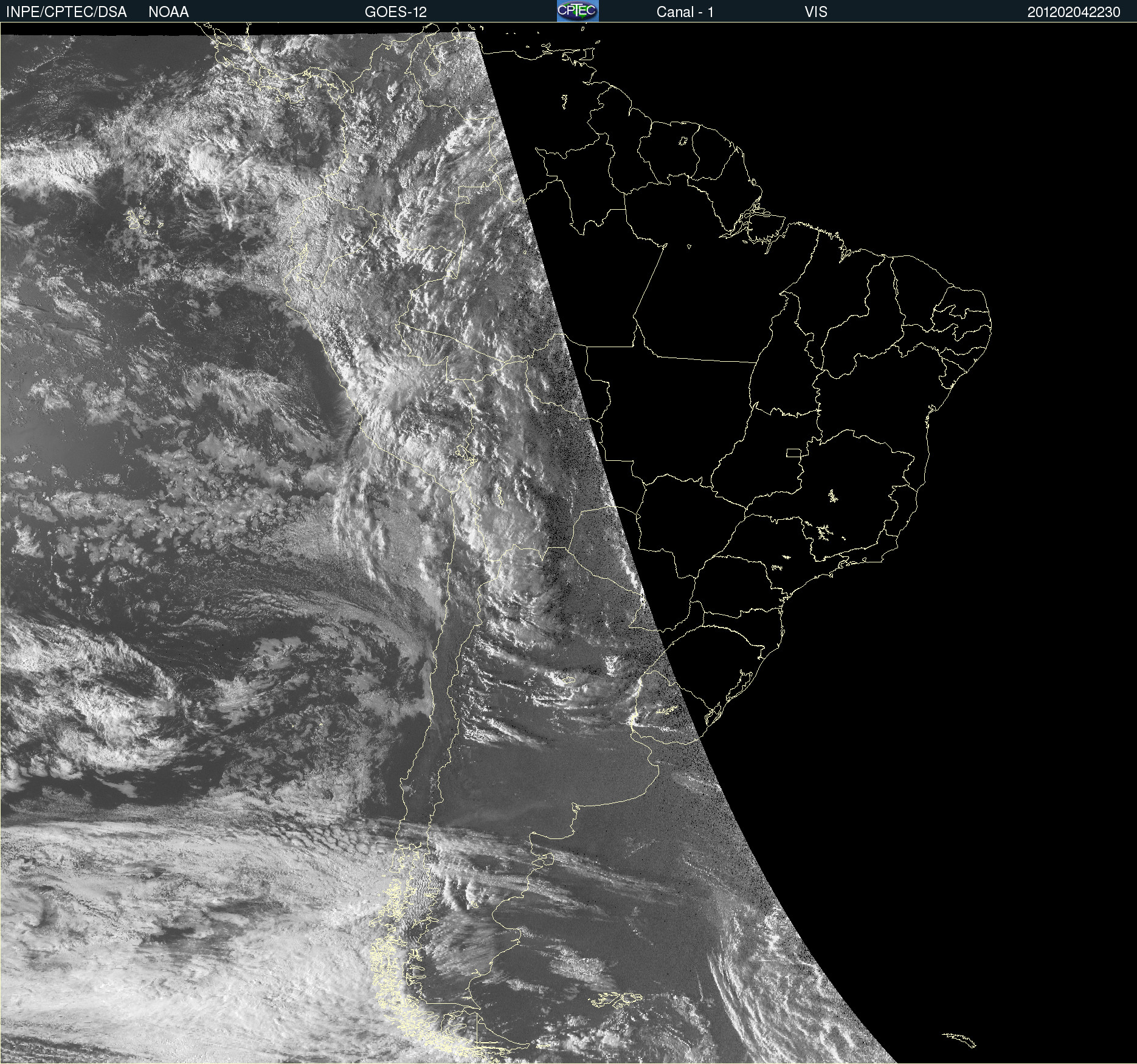Select the Canal - 1 channel label
The image size is (1137, 1064).
[x=685, y=12]
